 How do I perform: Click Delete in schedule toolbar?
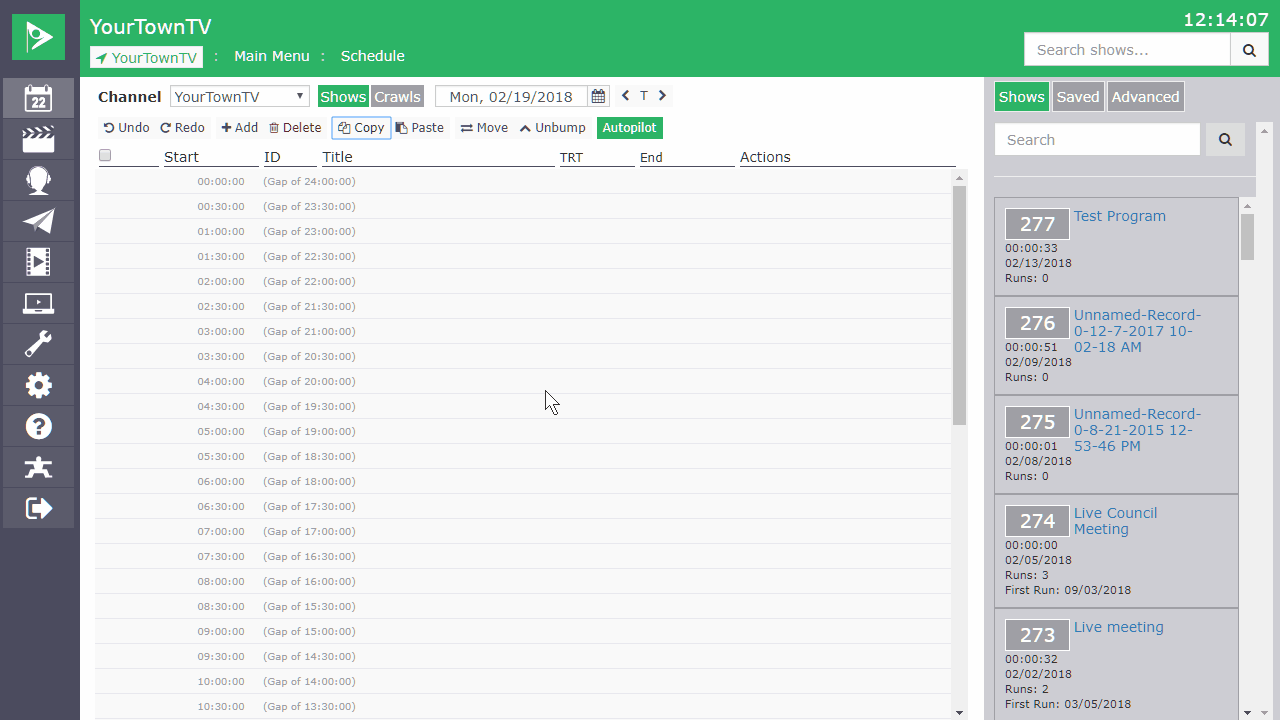(x=295, y=128)
